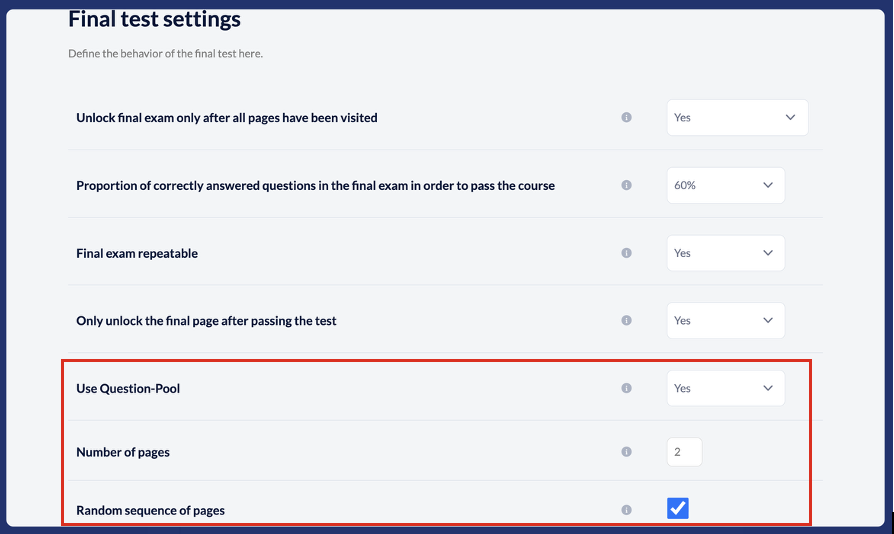Viewport: 894px width, 534px height.
Task: Show info about 'Number of pages'
Action: [626, 452]
